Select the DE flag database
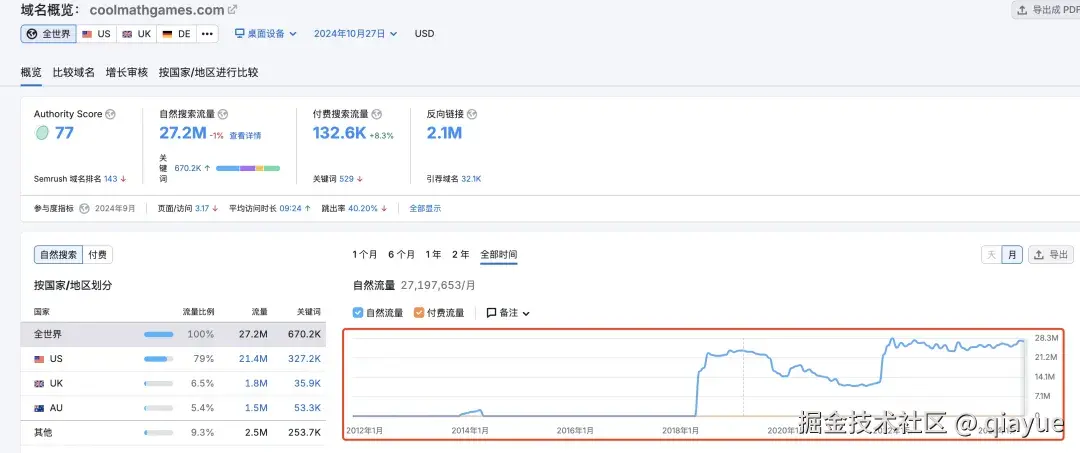Viewport: 1080px width, 453px height. pyautogui.click(x=176, y=34)
